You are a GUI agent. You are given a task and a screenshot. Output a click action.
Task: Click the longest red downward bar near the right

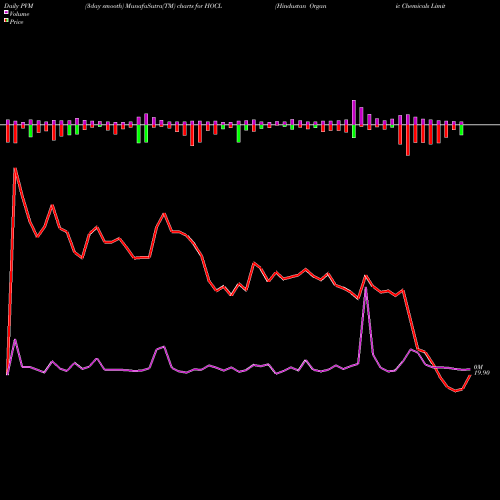tap(408, 140)
